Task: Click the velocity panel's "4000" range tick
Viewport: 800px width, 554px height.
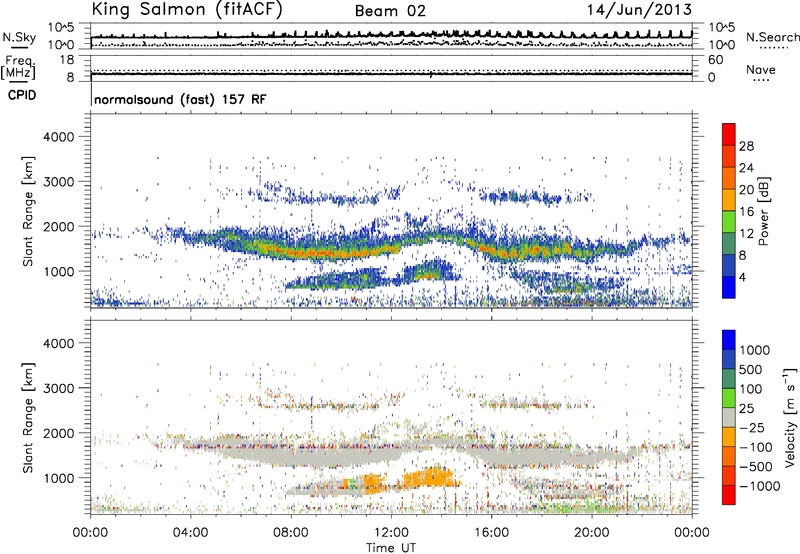Action: tap(58, 343)
